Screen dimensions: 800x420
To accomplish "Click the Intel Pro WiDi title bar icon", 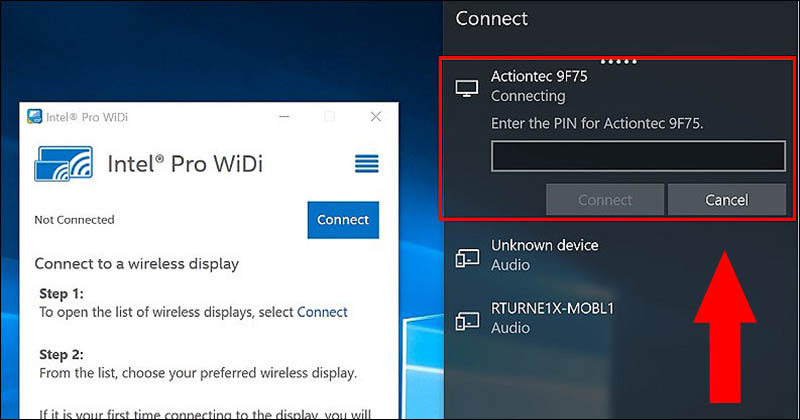I will [x=35, y=117].
